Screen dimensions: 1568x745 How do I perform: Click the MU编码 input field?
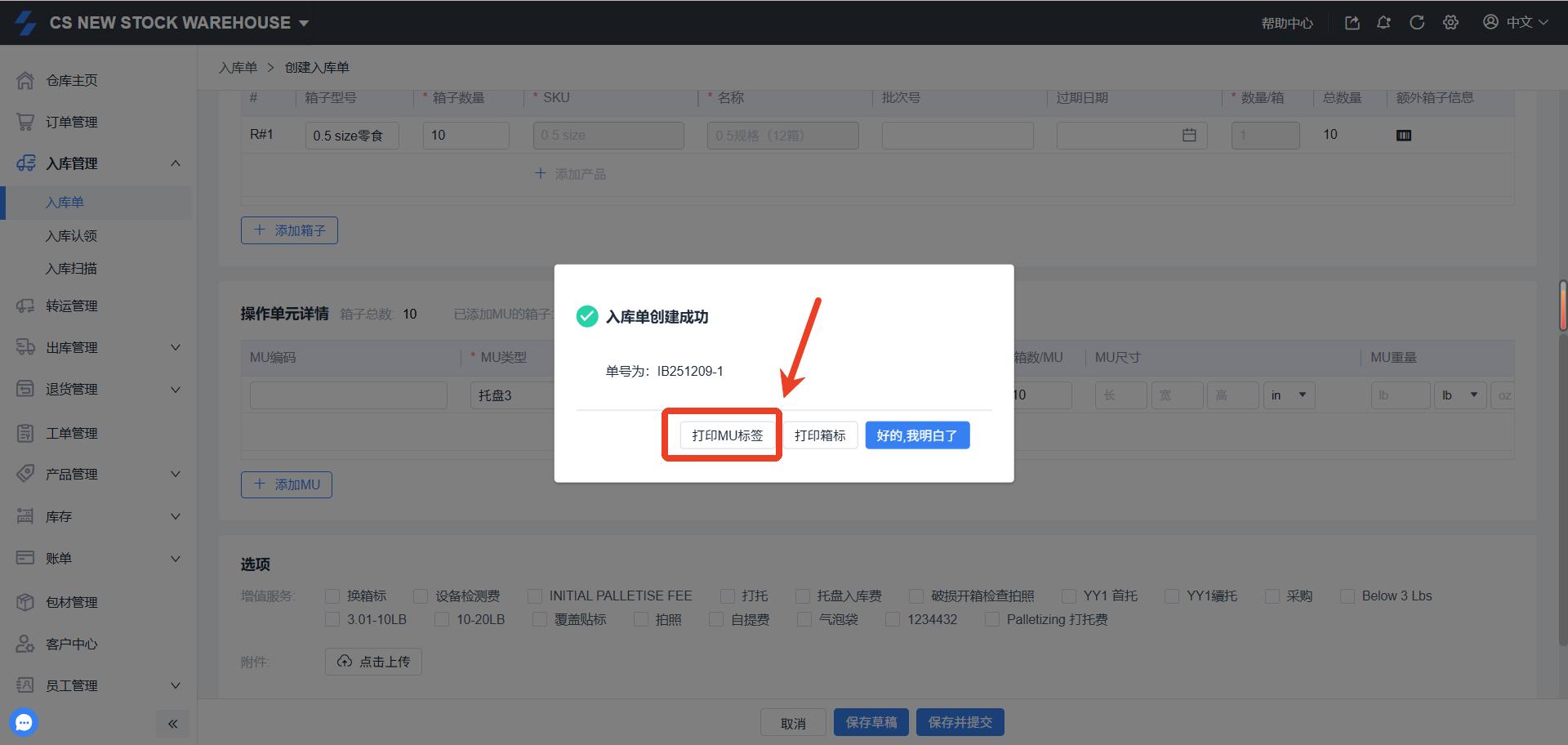pyautogui.click(x=349, y=395)
